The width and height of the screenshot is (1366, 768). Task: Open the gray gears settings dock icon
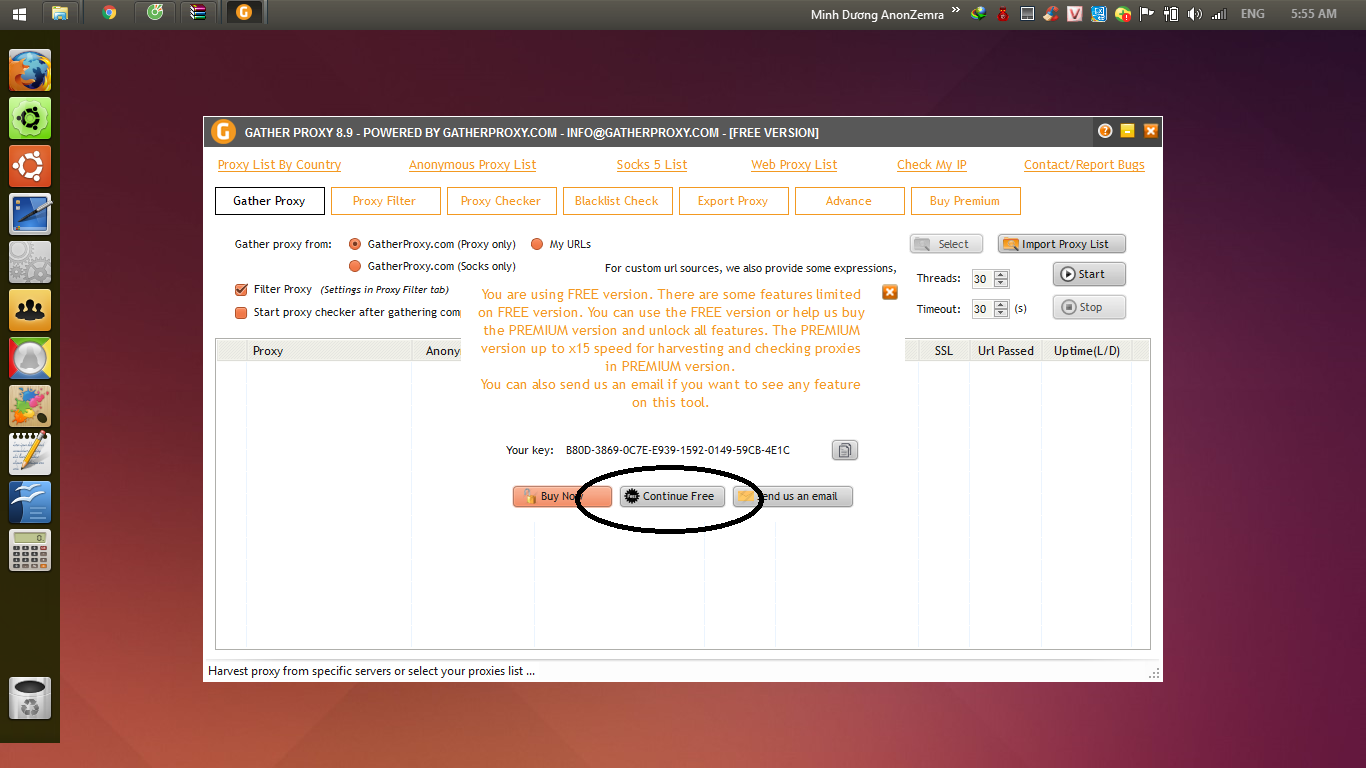click(x=30, y=262)
